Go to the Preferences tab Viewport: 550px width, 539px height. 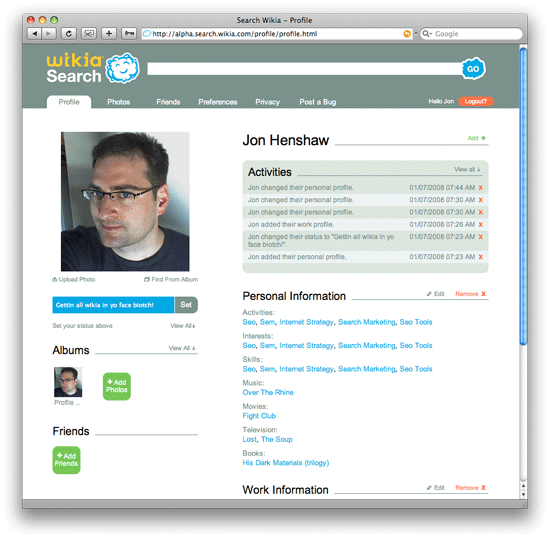coord(217,102)
